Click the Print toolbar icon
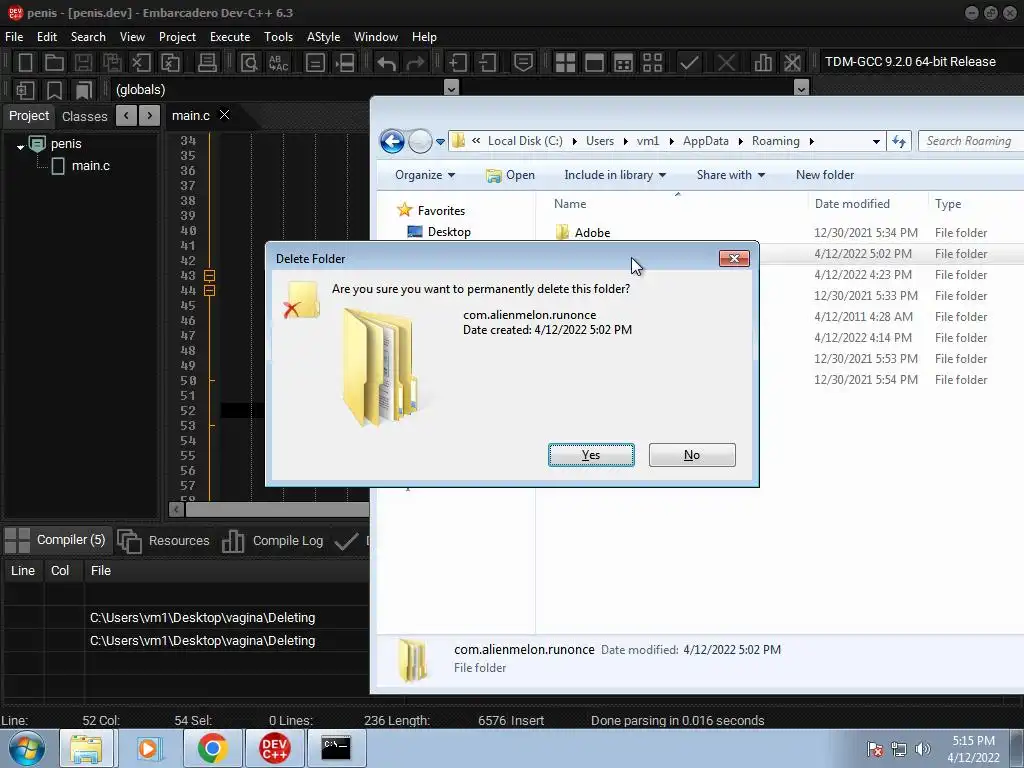This screenshot has width=1024, height=768. point(207,63)
